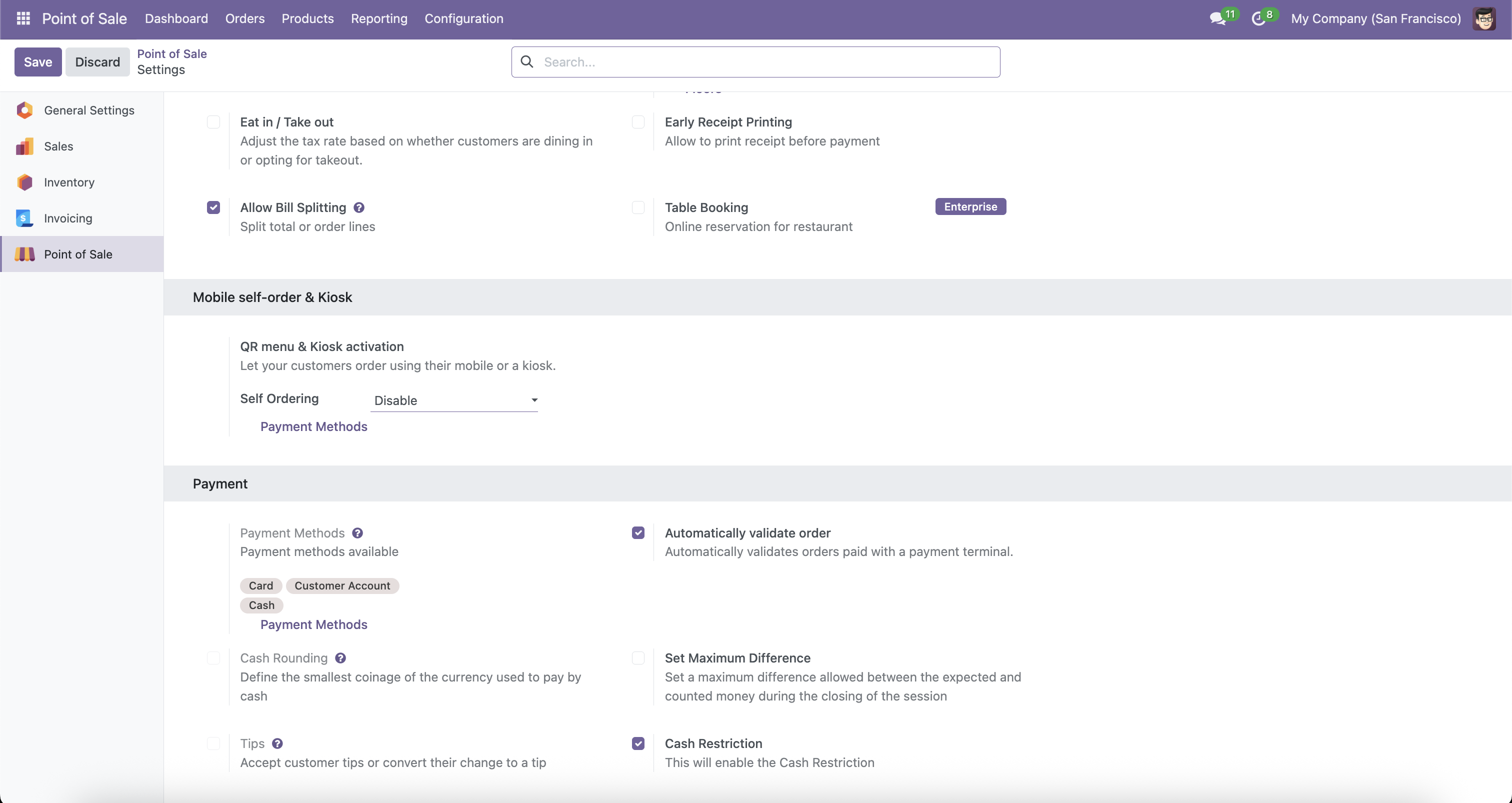Open the Products menu
Screen dimensions: 1512x803
tap(307, 19)
